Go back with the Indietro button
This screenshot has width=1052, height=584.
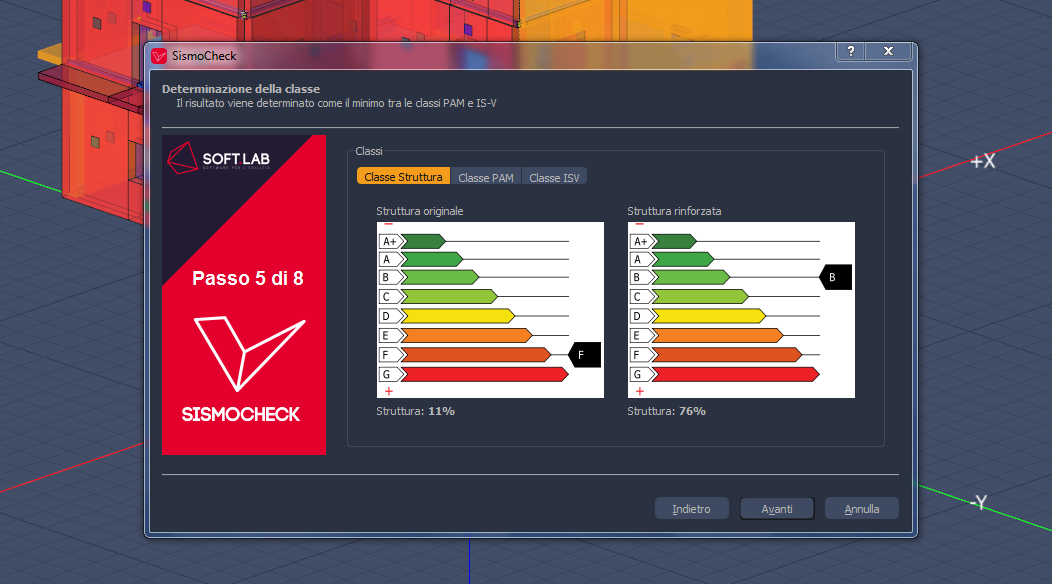[692, 509]
